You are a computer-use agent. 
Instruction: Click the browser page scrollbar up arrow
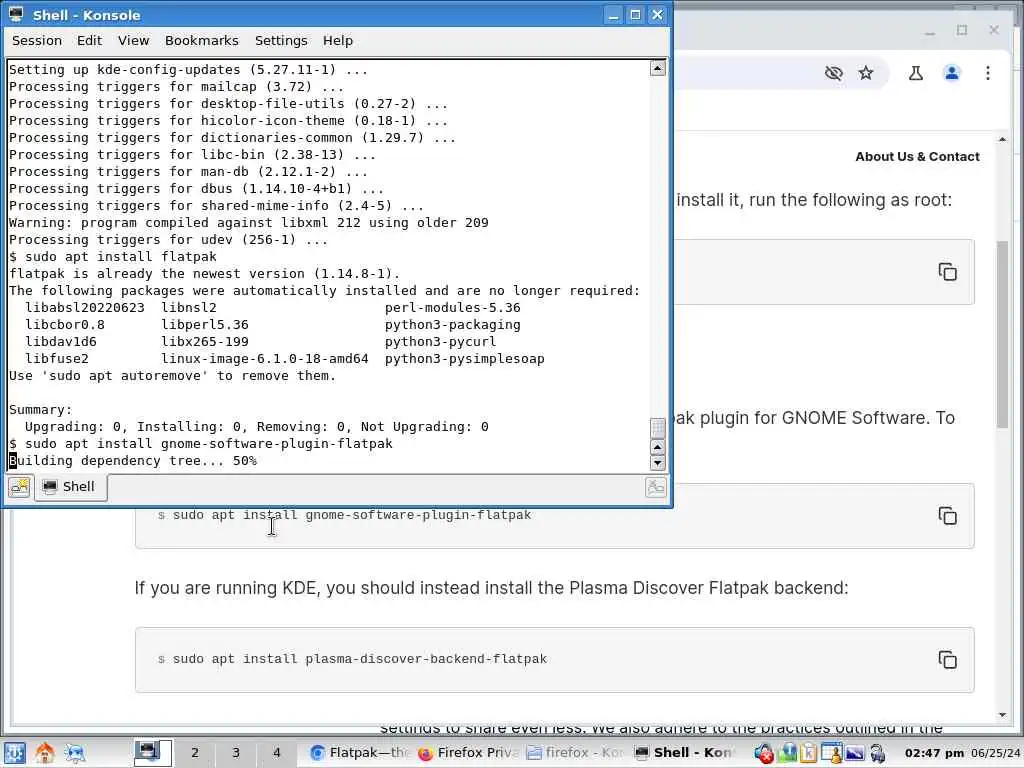pos(1002,140)
